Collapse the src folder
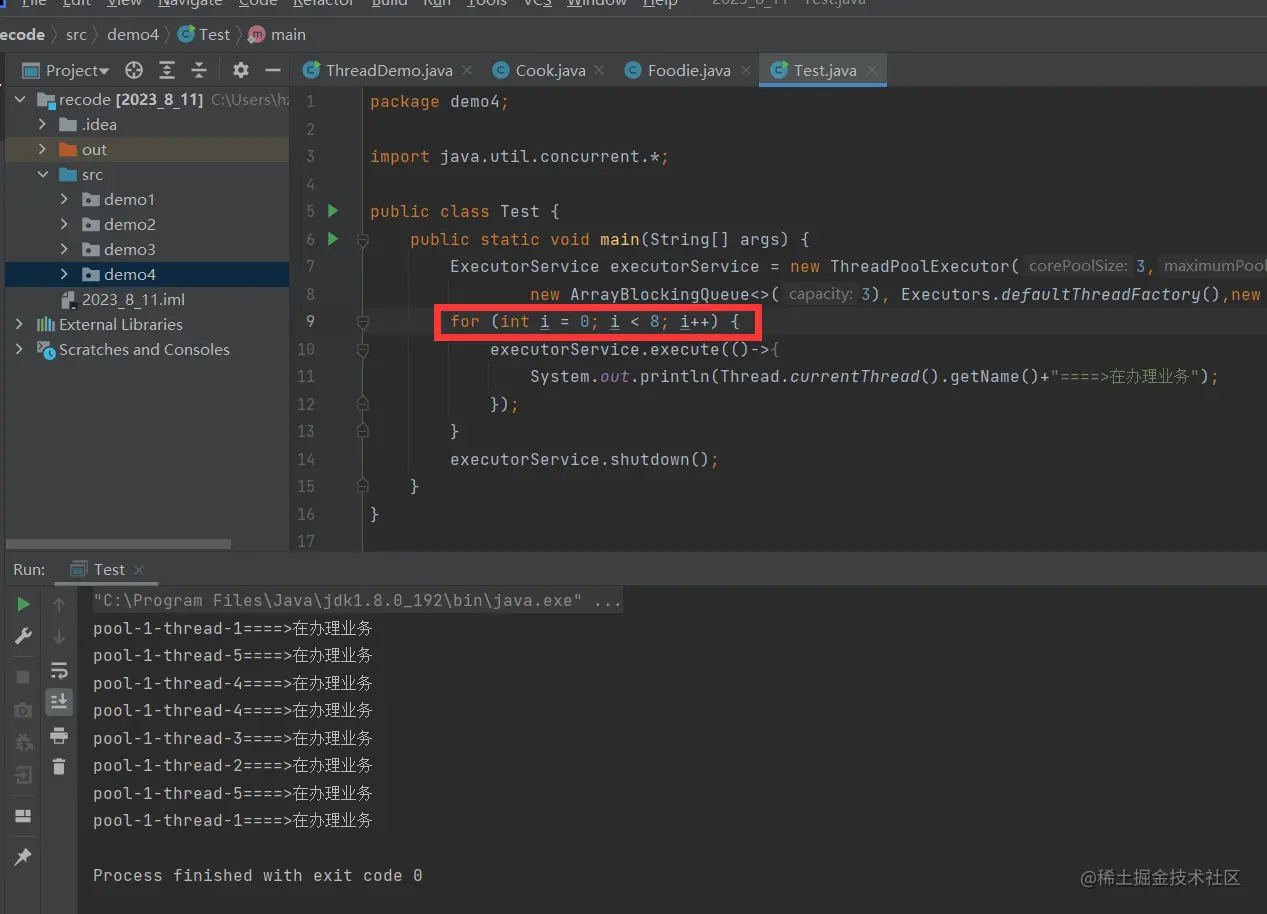The image size is (1267, 914). pos(42,175)
